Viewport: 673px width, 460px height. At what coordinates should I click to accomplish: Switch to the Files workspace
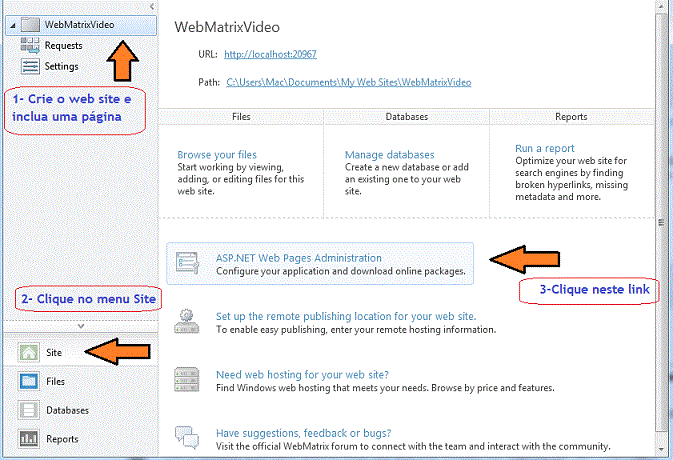point(81,381)
